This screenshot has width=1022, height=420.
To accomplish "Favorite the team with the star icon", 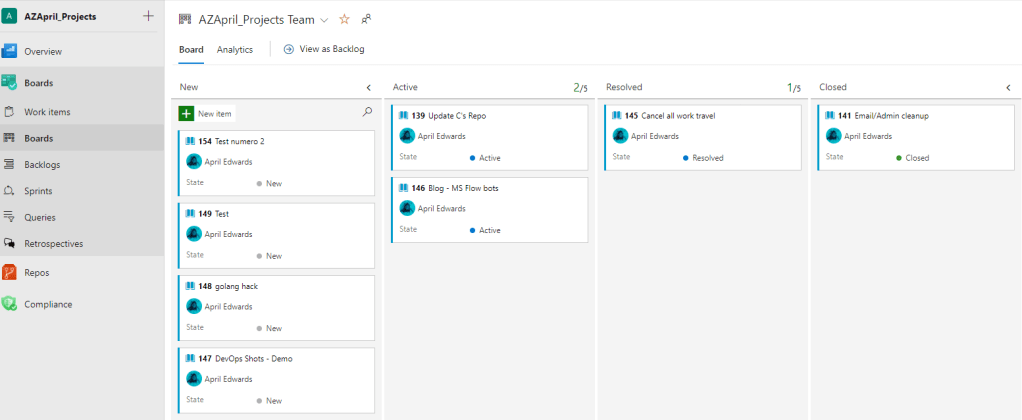I will pos(345,19).
